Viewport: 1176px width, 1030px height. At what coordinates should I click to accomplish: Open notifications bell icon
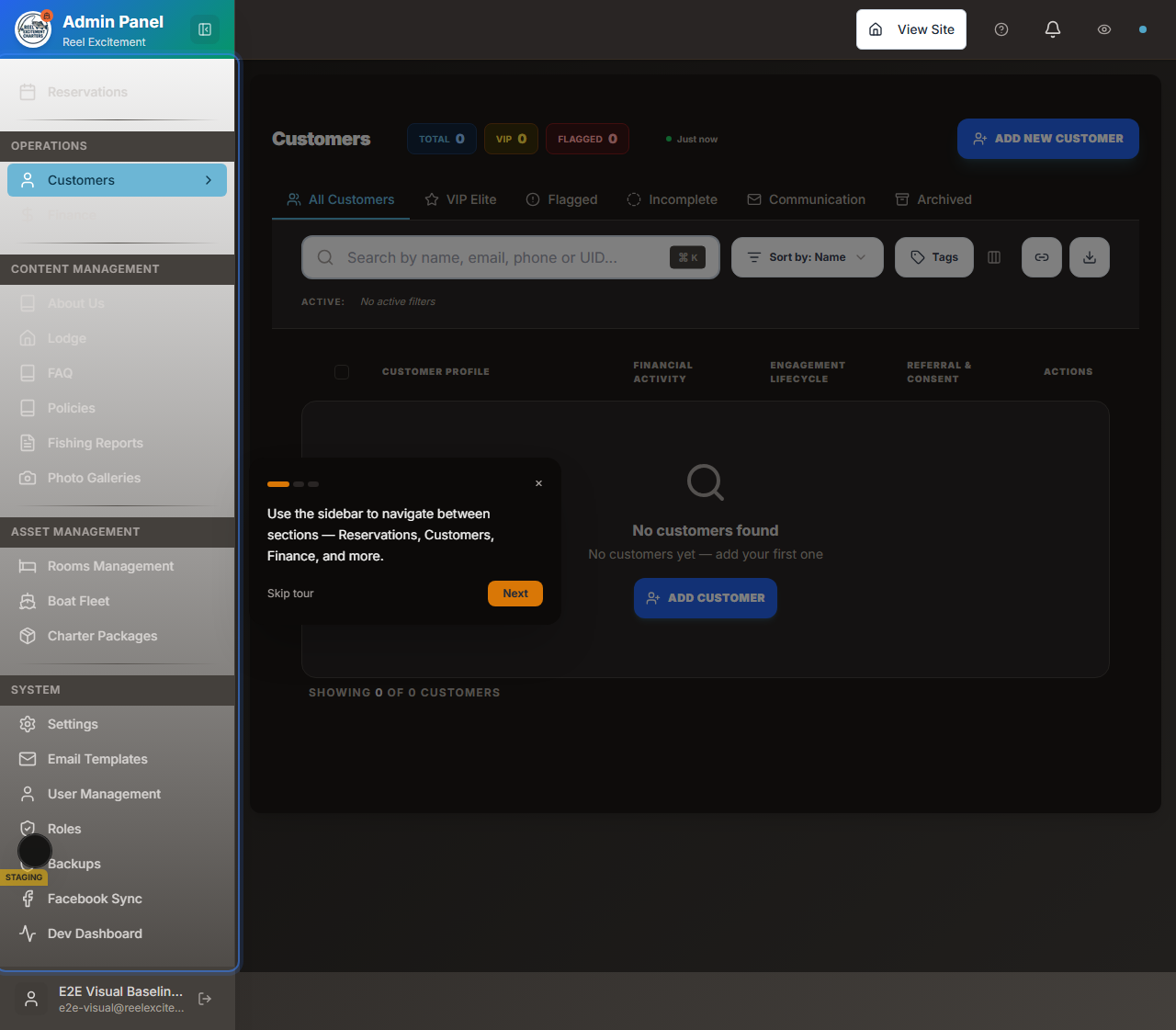[x=1053, y=29]
